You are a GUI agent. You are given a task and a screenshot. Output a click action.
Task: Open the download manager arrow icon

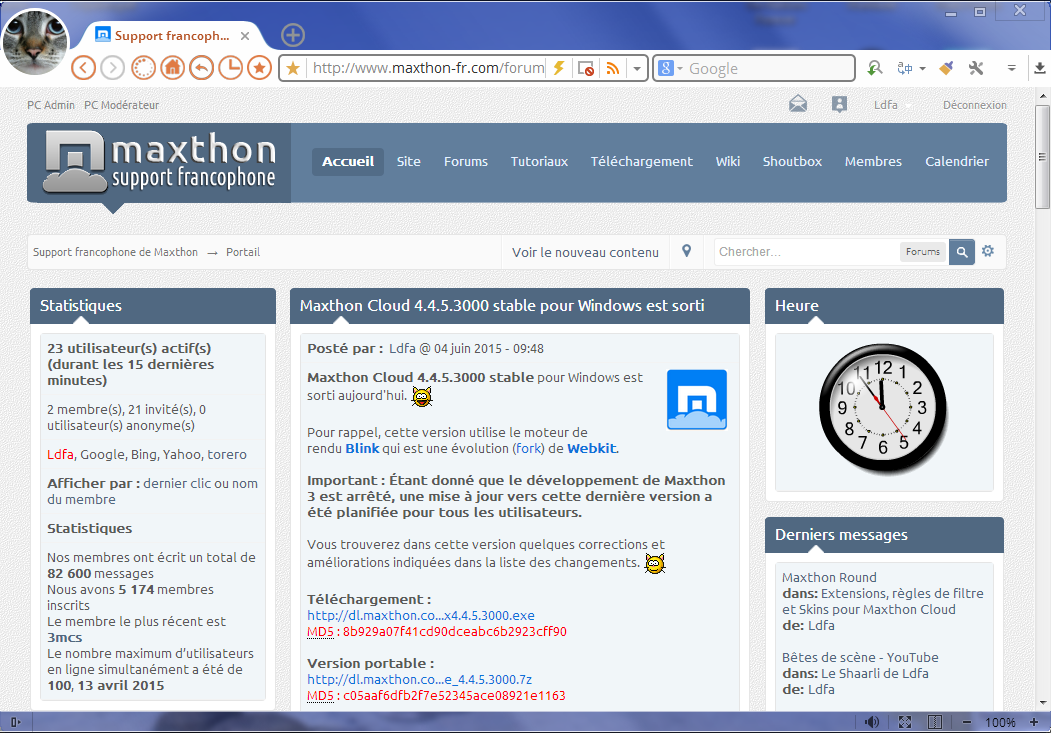(x=1040, y=68)
